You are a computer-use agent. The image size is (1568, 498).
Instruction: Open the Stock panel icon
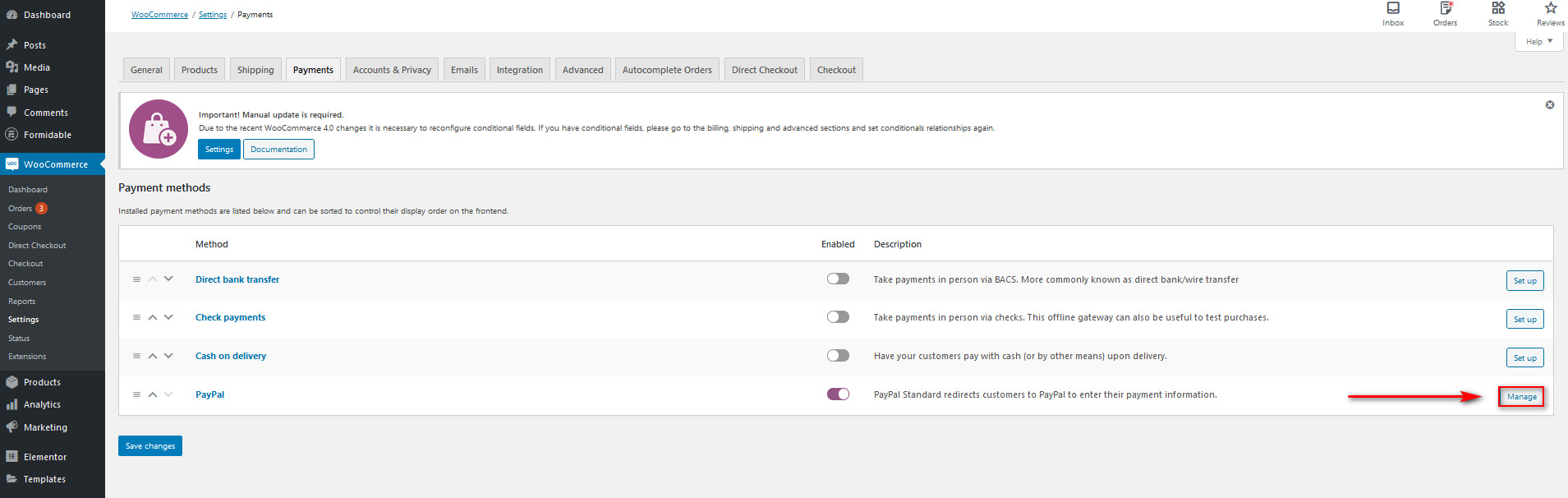coord(1498,9)
